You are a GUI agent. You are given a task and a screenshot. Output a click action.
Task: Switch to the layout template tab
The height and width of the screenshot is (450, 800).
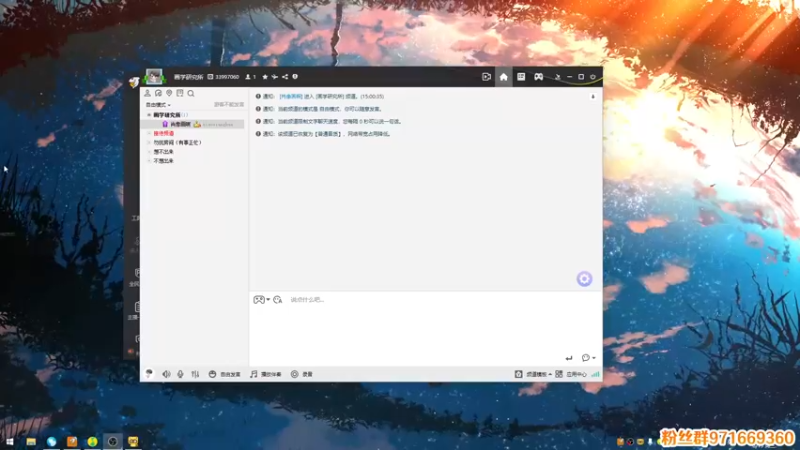pyautogui.click(x=521, y=77)
